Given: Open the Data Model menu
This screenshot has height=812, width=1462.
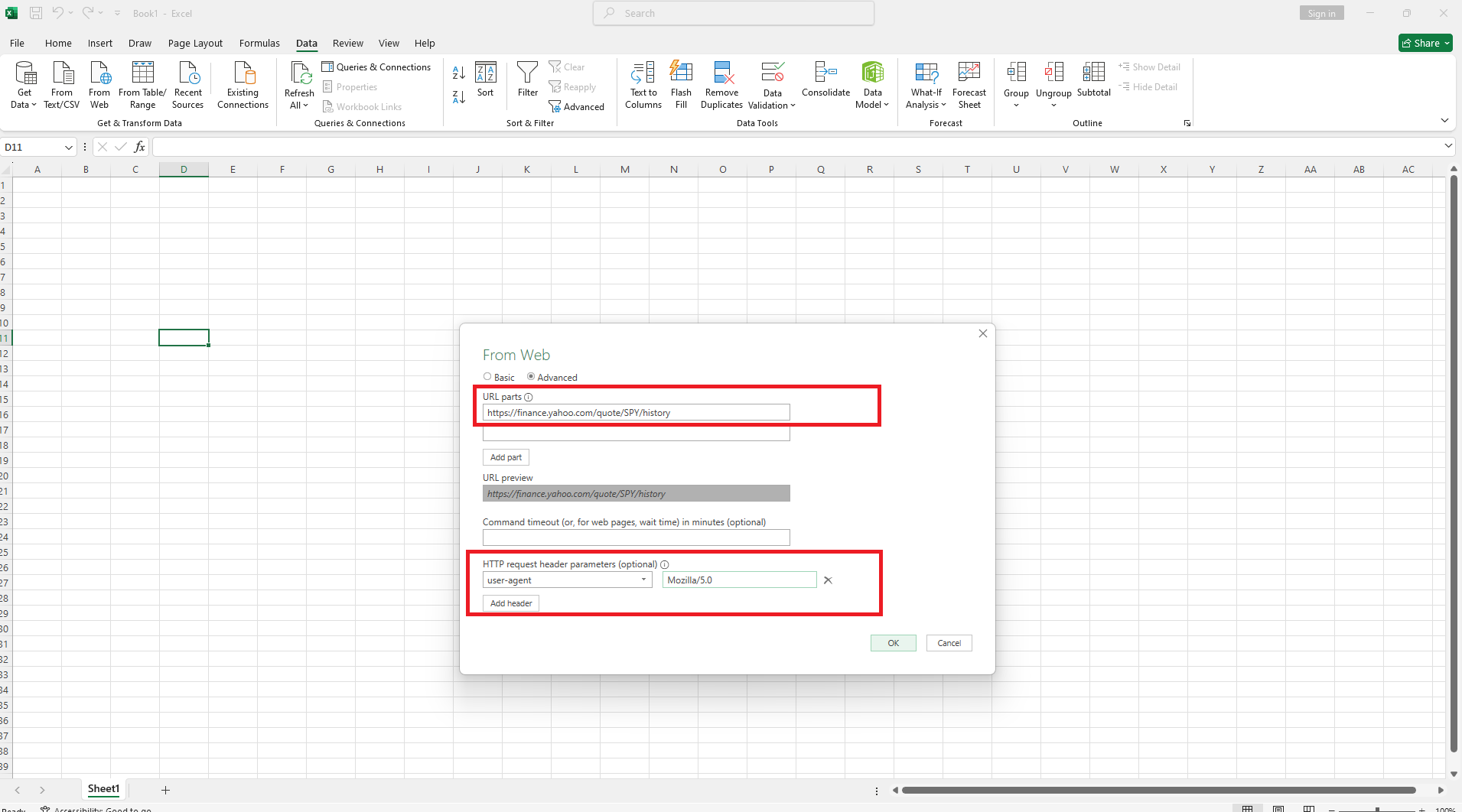Looking at the screenshot, I should point(872,85).
